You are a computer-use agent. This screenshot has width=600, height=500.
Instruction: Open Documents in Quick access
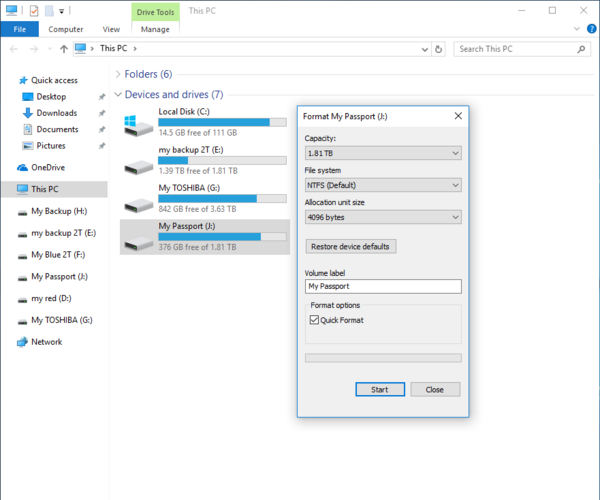coord(57,130)
